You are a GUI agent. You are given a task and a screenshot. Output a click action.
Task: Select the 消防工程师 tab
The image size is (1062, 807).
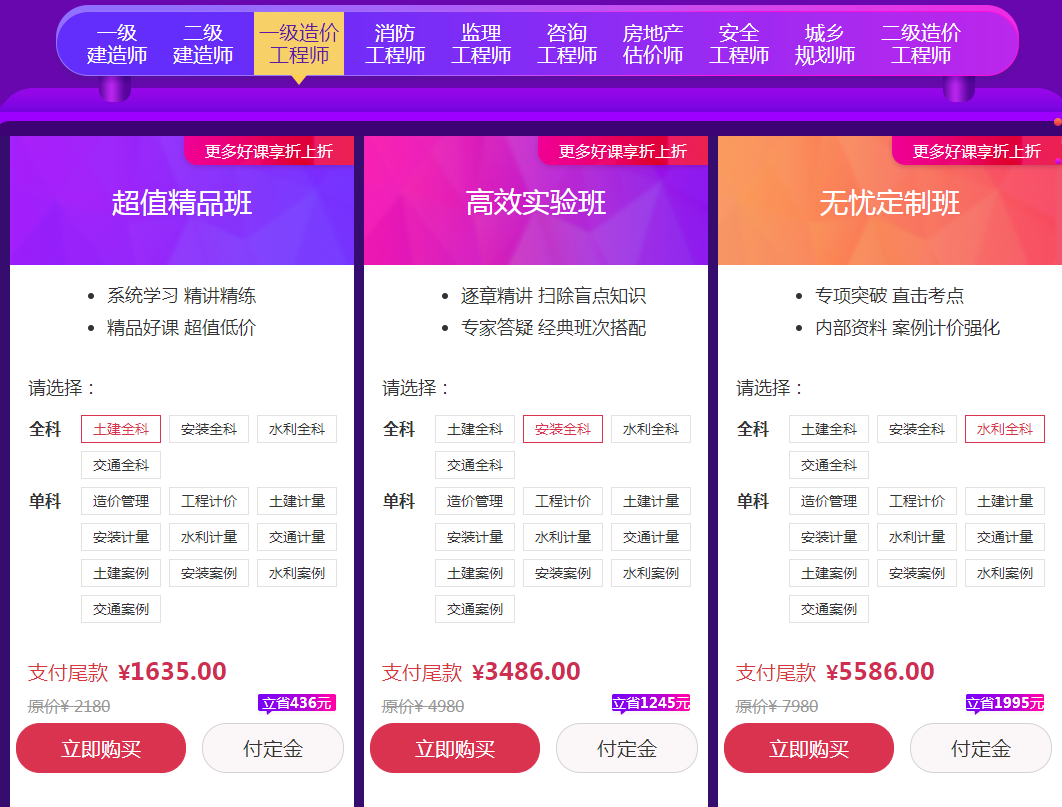coord(395,44)
